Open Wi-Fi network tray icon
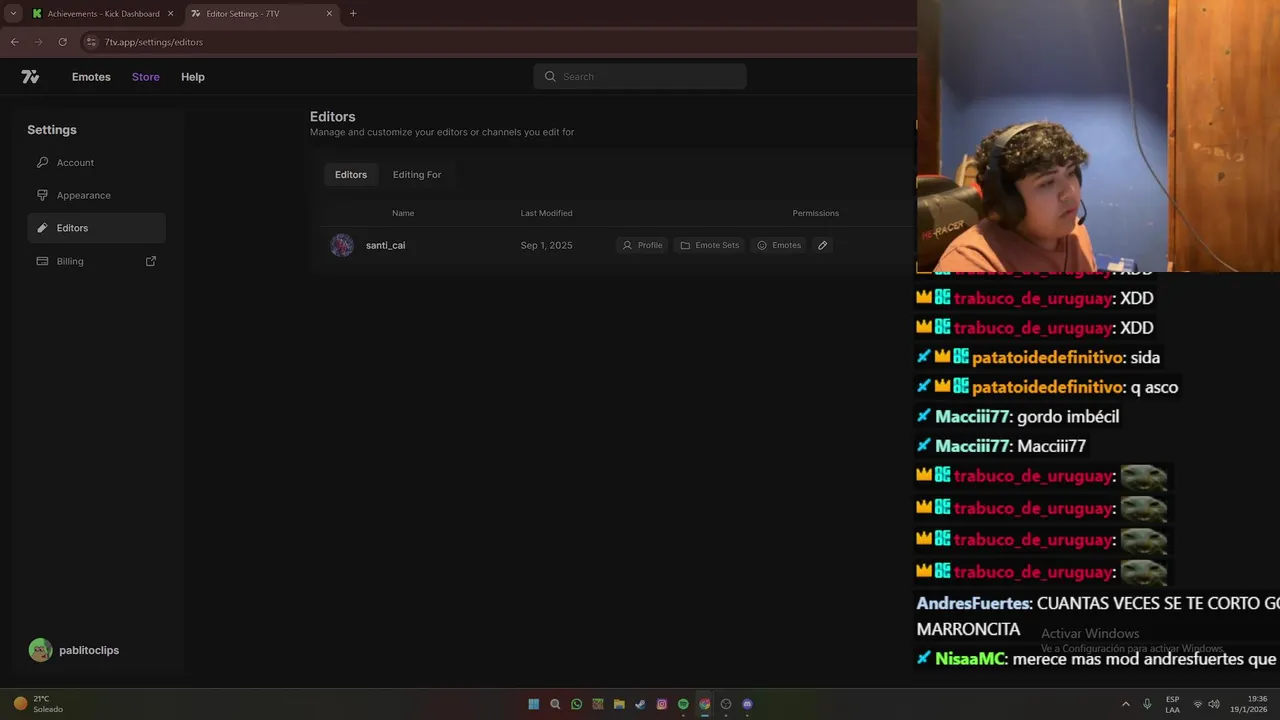The height and width of the screenshot is (720, 1280). coord(1198,704)
